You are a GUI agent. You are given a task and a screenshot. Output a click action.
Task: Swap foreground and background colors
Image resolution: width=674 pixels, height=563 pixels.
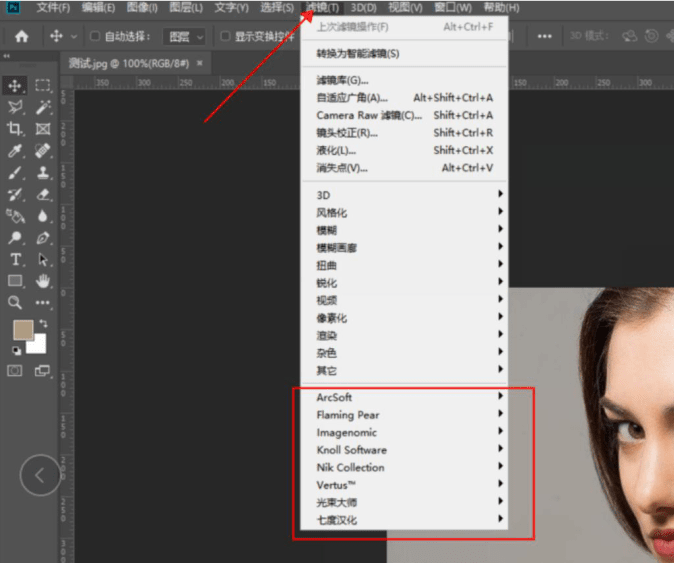point(43,323)
